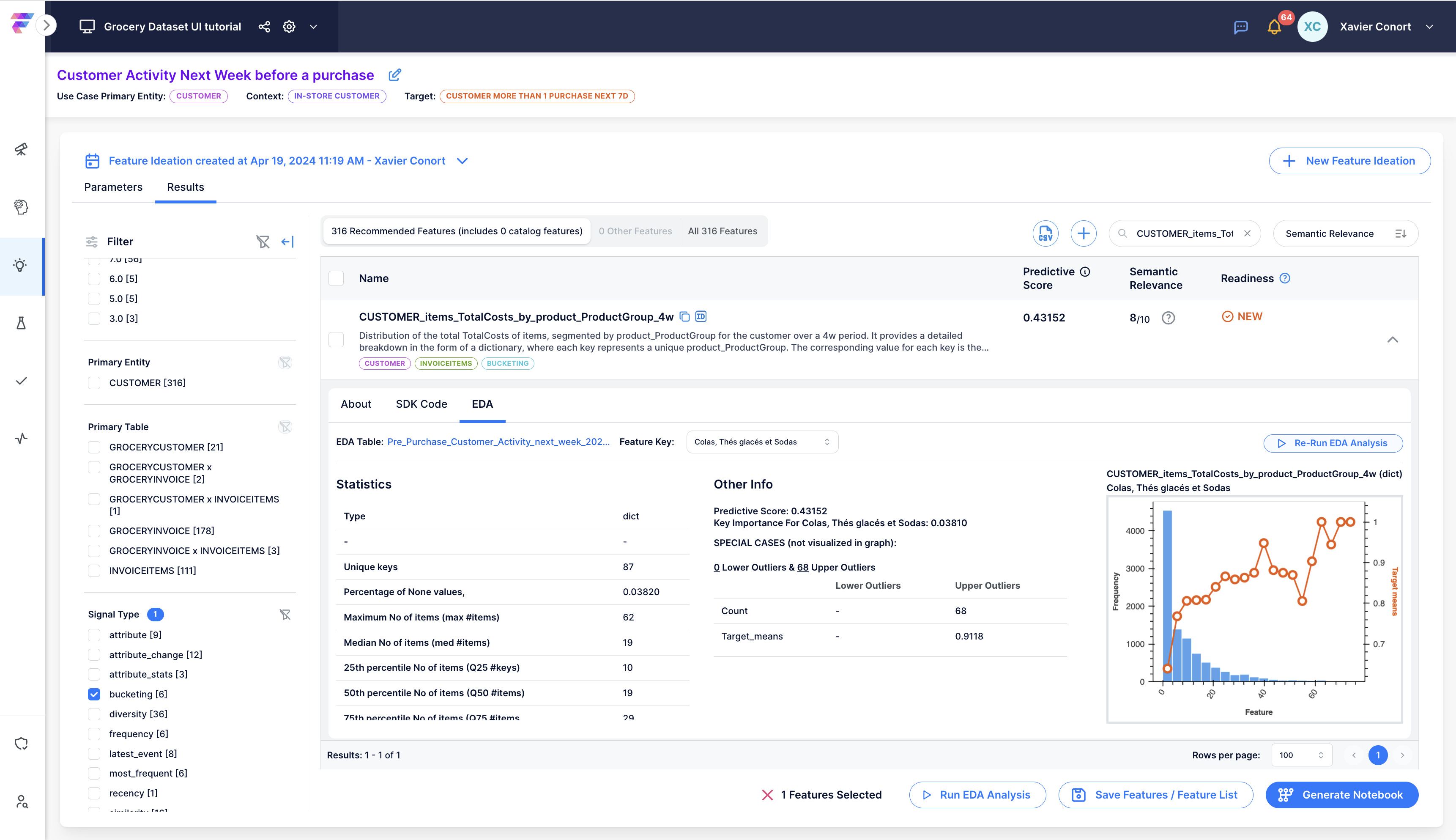Check the 6.0 [5] filter box
The image size is (1456, 840).
click(94, 279)
